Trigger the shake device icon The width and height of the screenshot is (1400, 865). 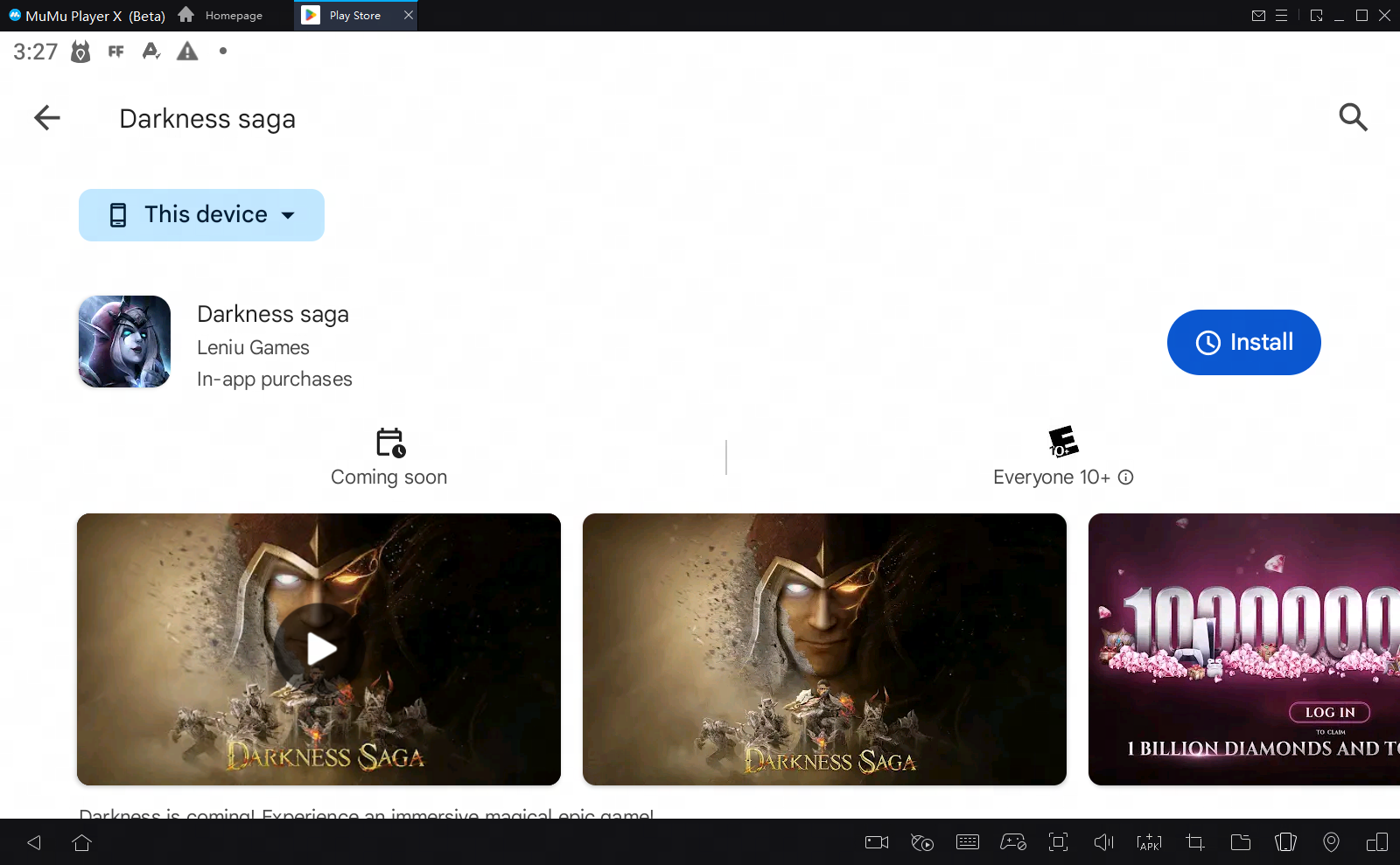coord(1285,842)
